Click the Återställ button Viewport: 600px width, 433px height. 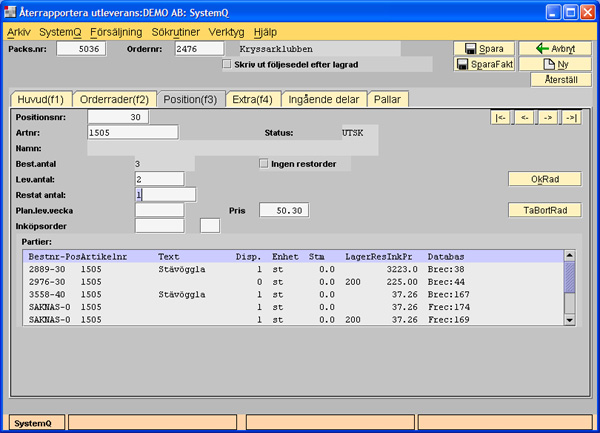pyautogui.click(x=561, y=80)
